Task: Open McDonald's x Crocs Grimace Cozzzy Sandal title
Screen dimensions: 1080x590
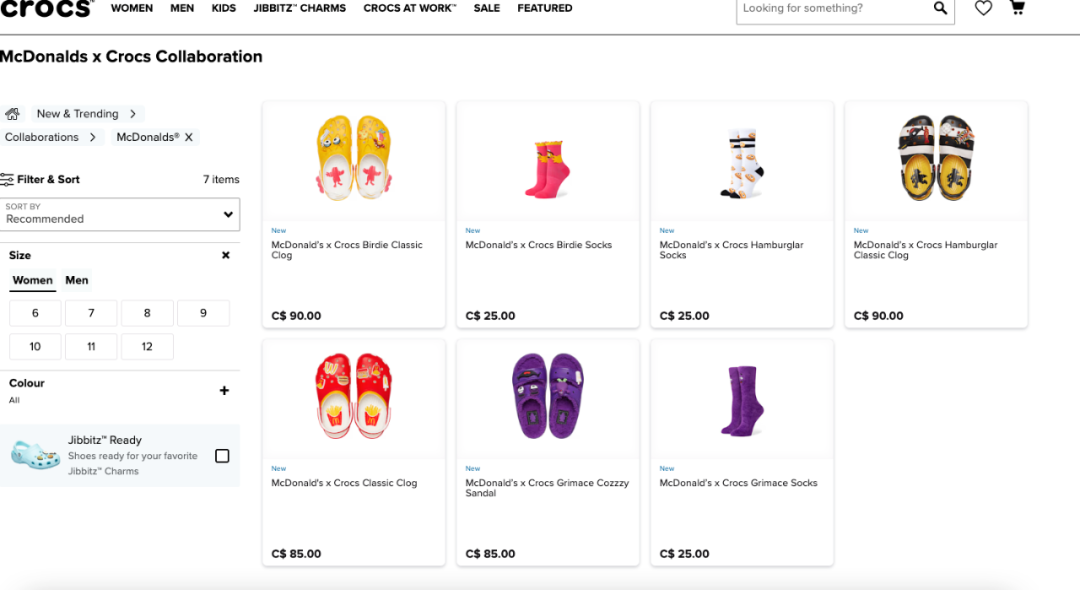Action: pyautogui.click(x=548, y=488)
